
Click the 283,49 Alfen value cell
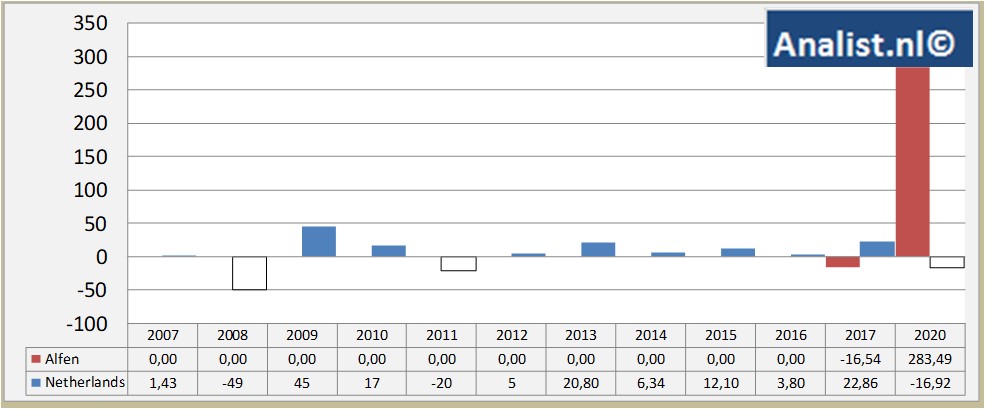[930, 357]
